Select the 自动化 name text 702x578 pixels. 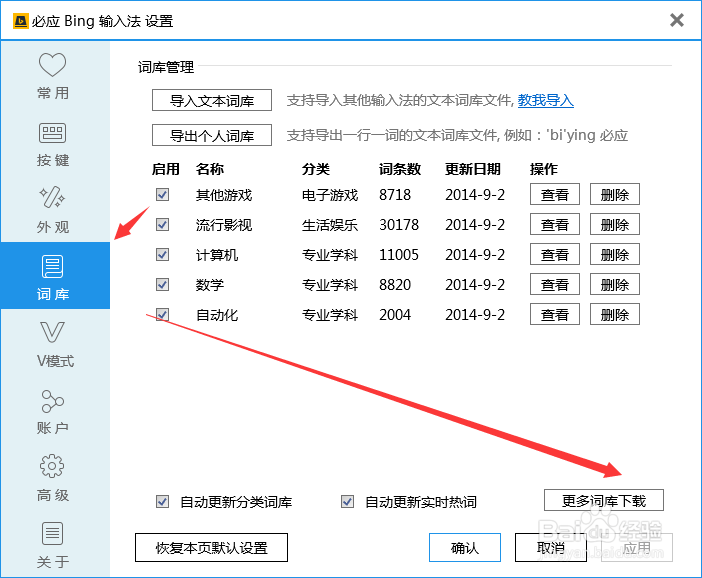point(217,315)
